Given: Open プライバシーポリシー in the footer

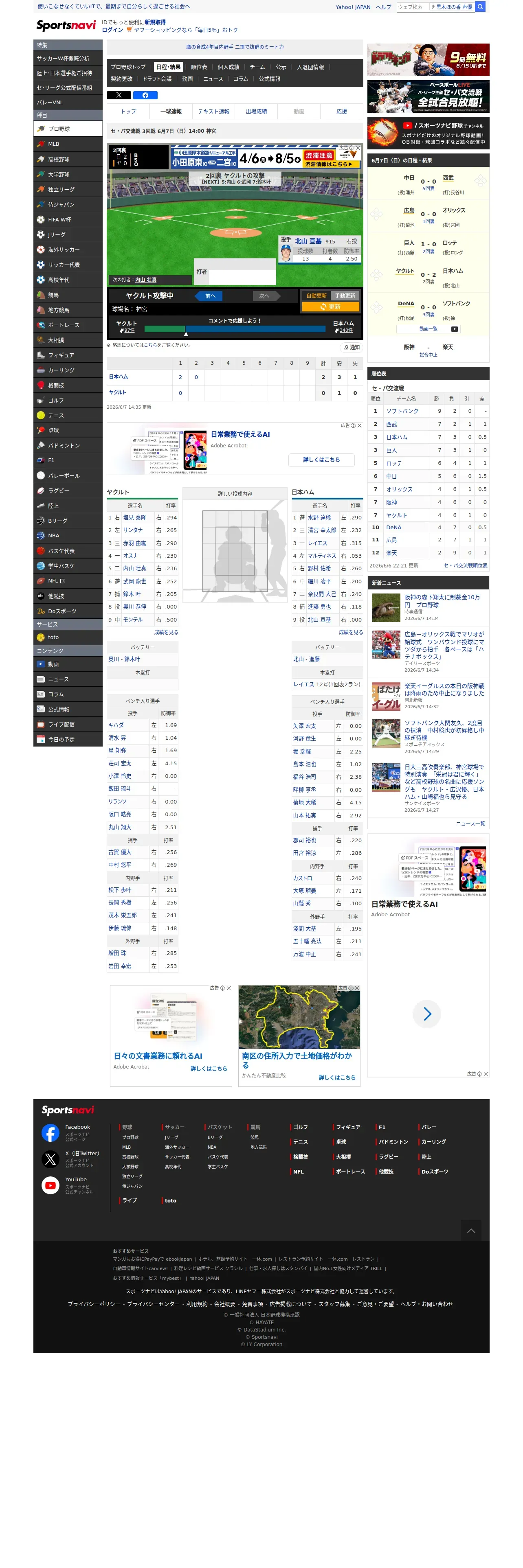Looking at the screenshot, I should [94, 1304].
